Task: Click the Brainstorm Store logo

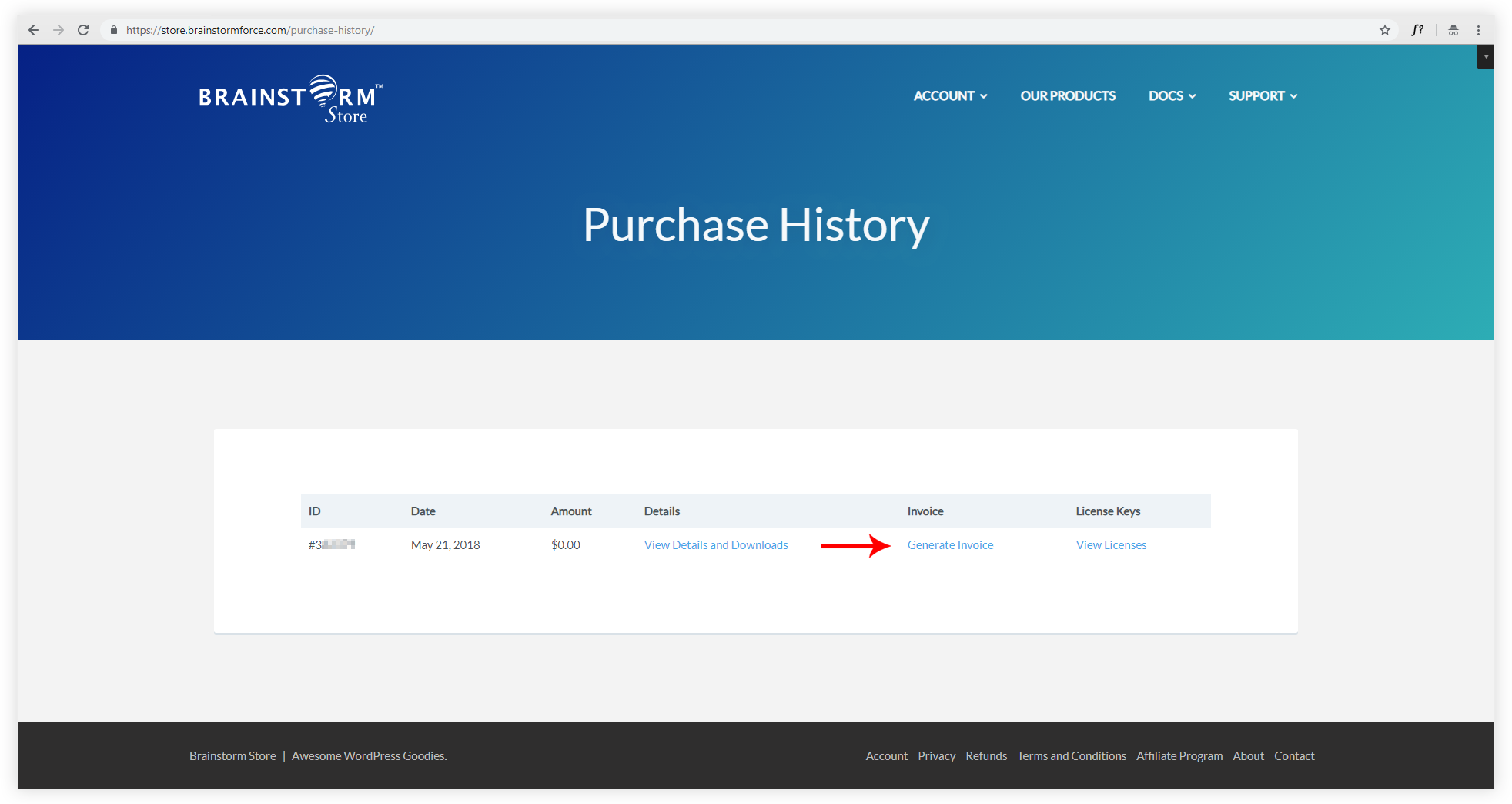Action: 290,99
